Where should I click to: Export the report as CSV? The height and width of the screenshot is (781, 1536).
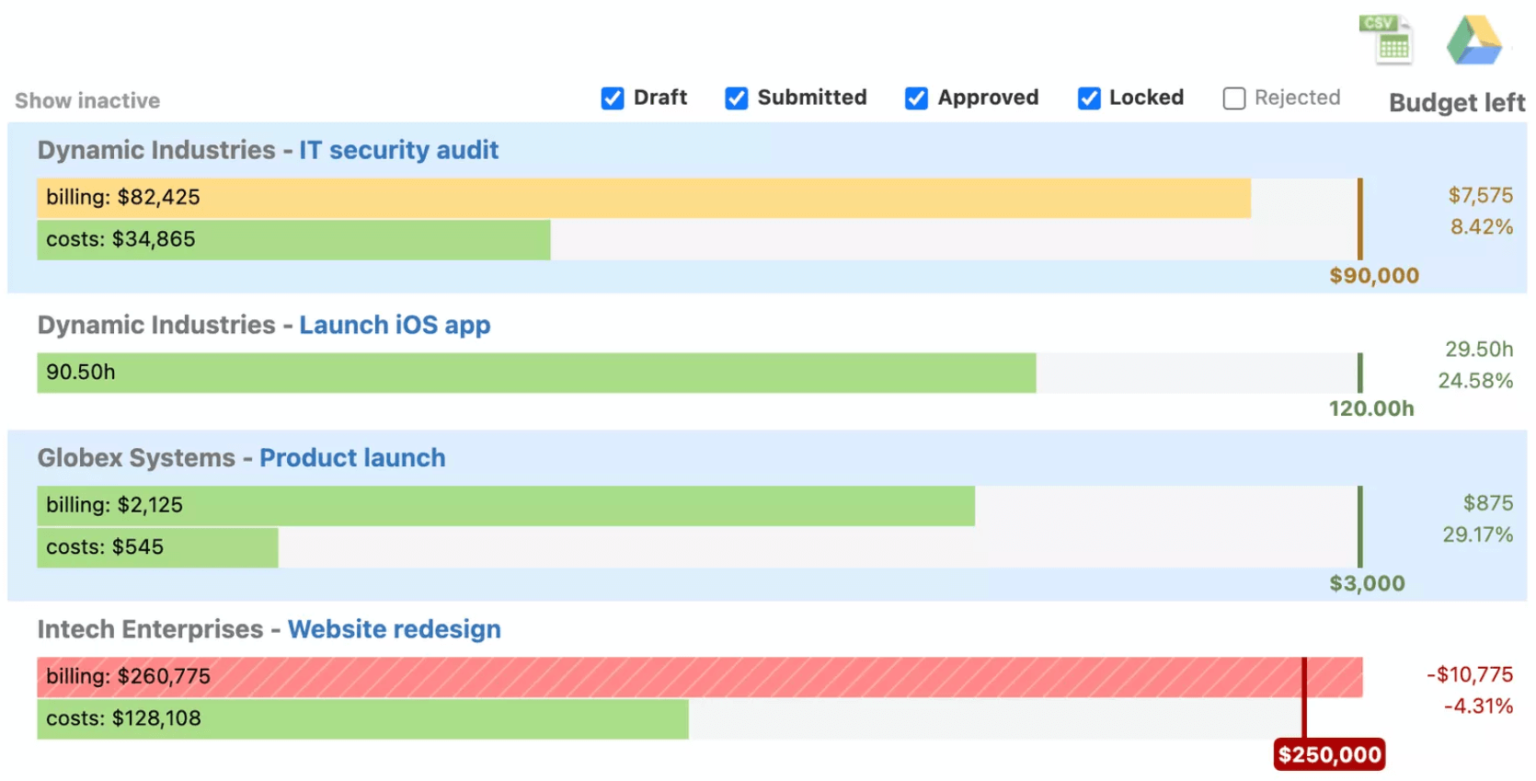[1386, 40]
